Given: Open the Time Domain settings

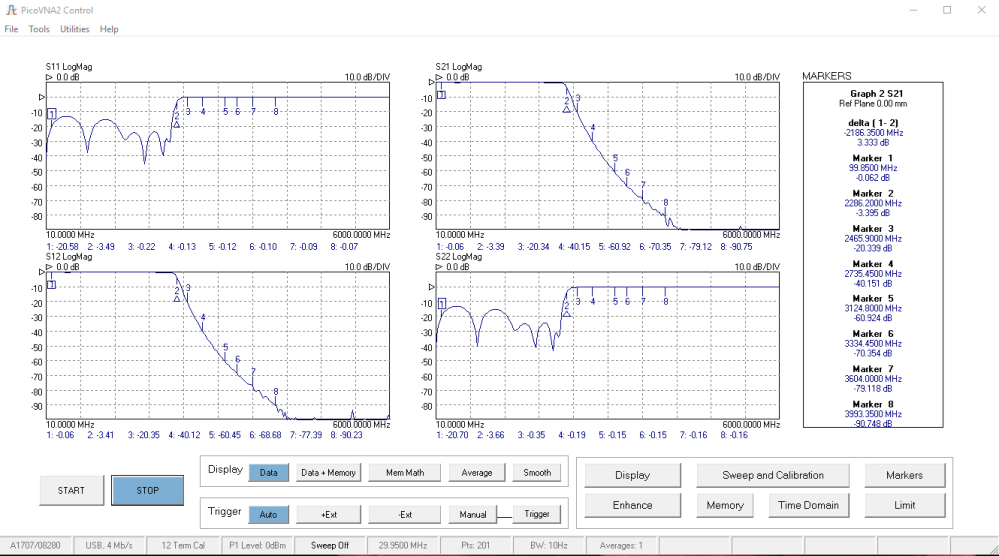Looking at the screenshot, I should pos(808,505).
